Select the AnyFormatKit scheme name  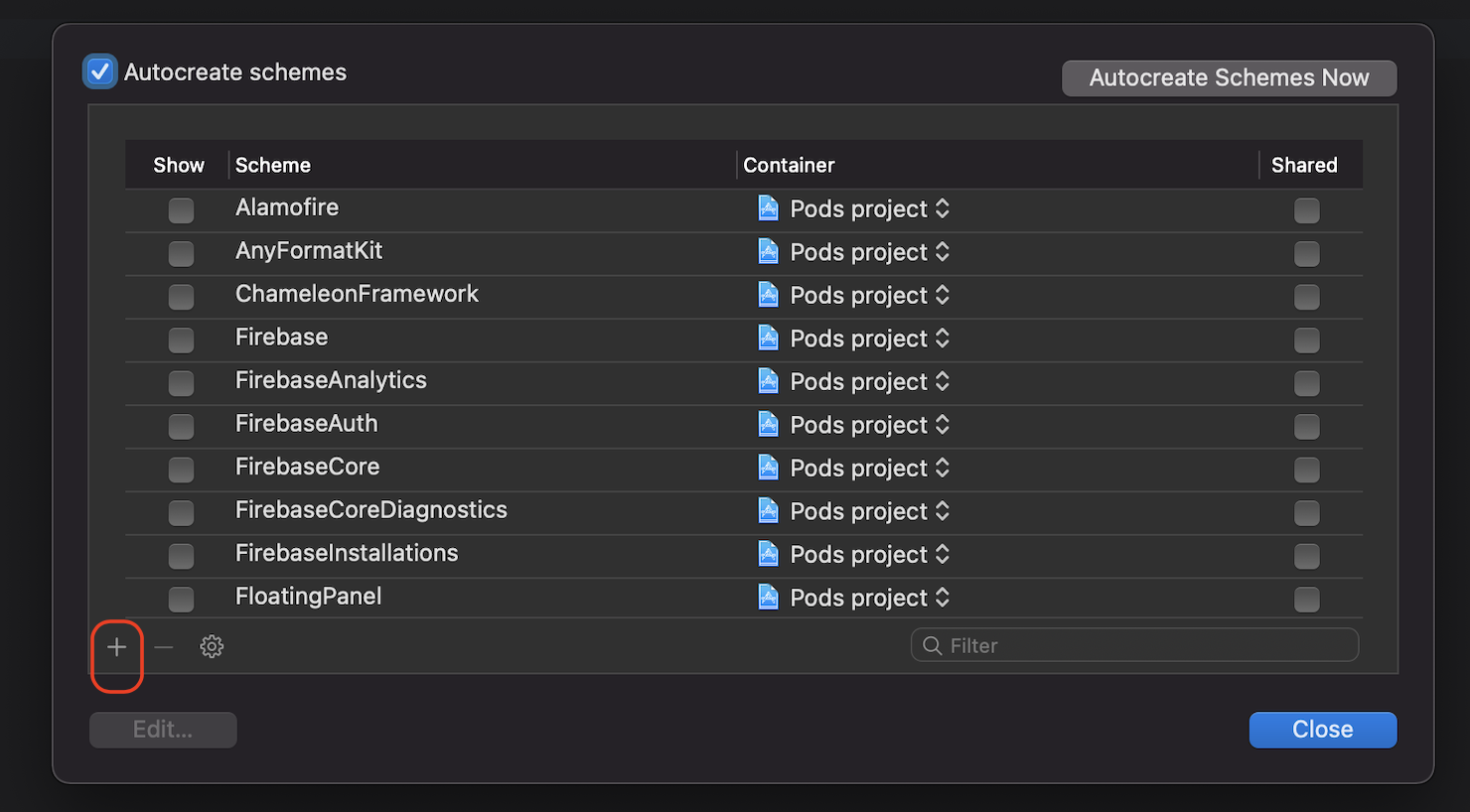coord(309,251)
